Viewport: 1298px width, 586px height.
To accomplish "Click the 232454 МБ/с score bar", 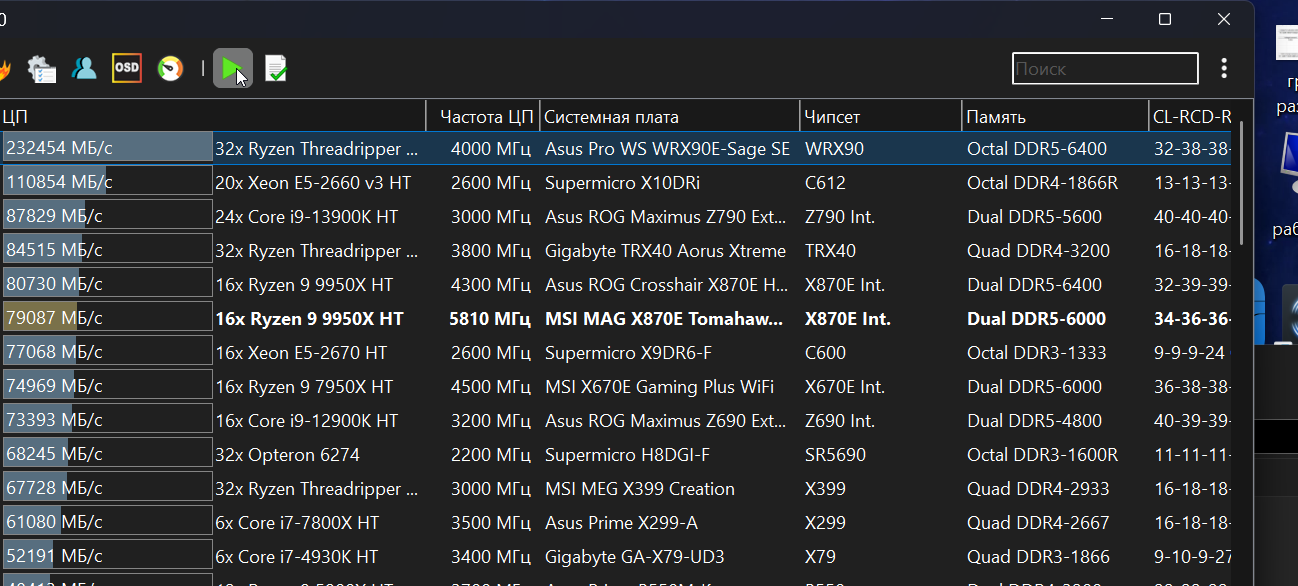I will 107,148.
